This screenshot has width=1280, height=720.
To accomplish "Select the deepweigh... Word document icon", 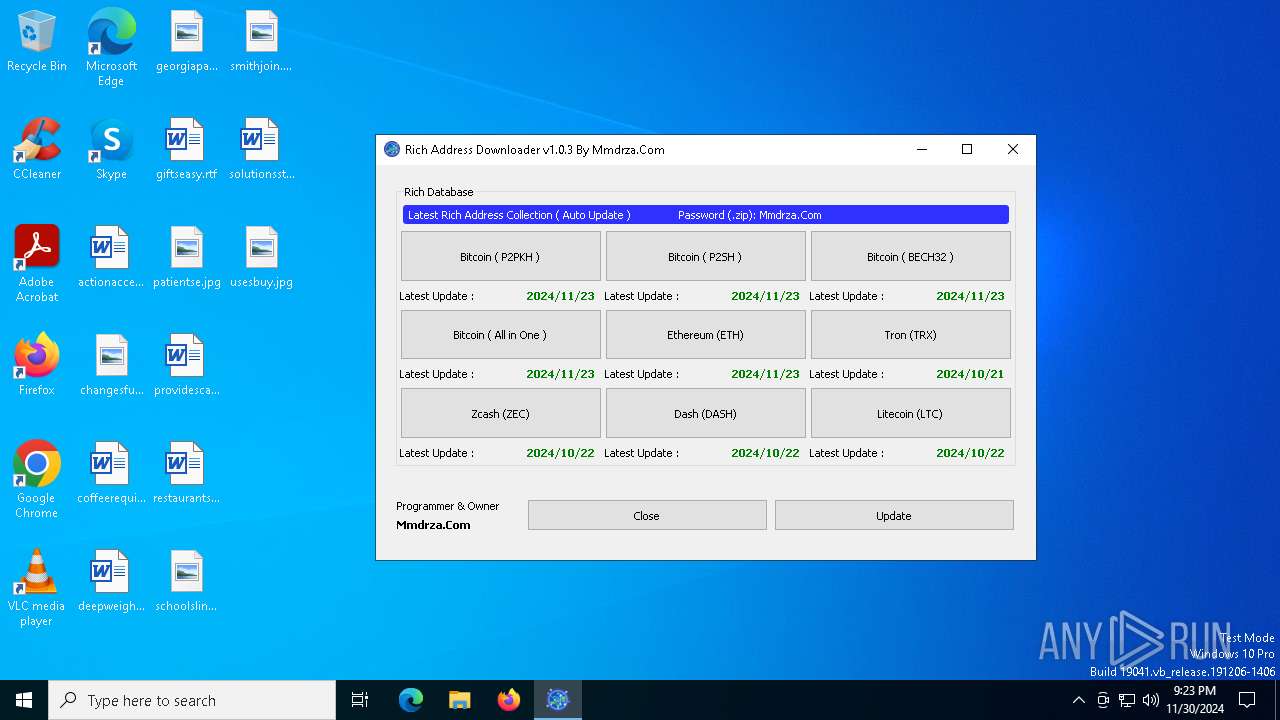I will pyautogui.click(x=111, y=582).
